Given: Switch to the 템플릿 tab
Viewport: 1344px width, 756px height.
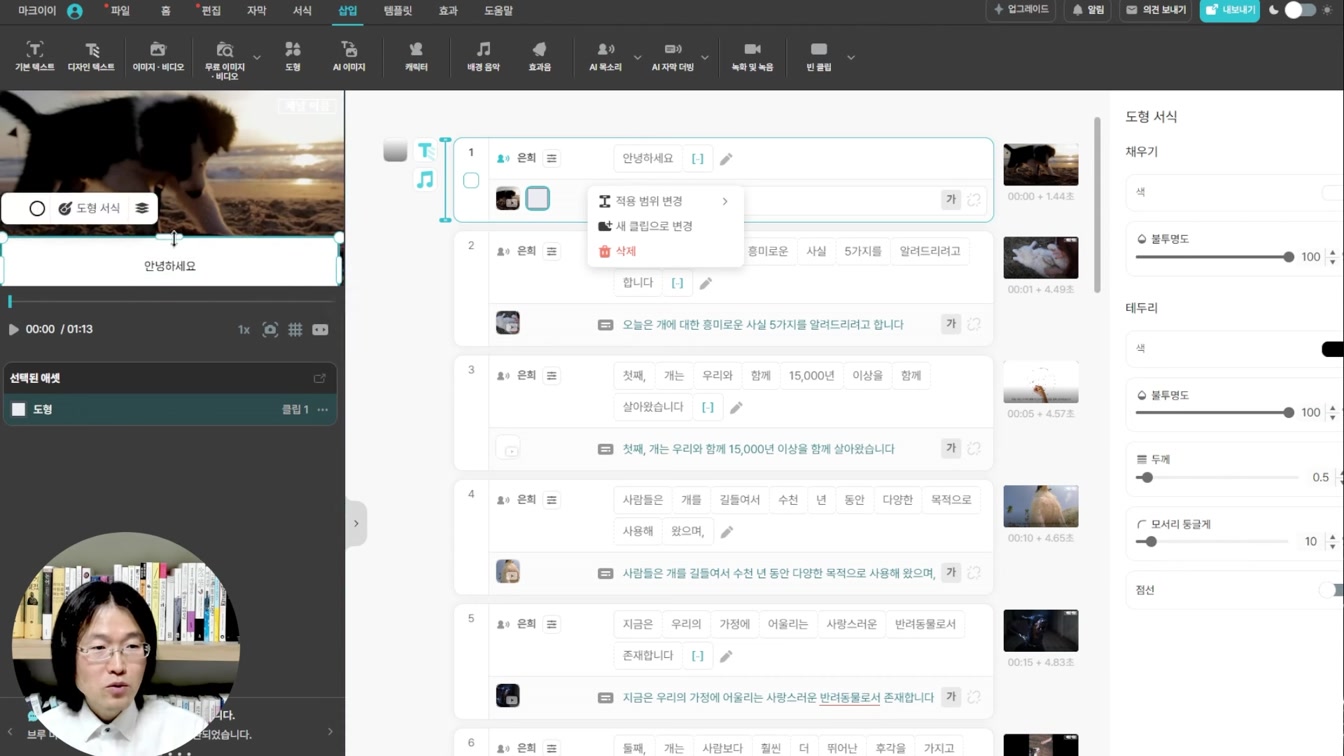Looking at the screenshot, I should pos(397,11).
